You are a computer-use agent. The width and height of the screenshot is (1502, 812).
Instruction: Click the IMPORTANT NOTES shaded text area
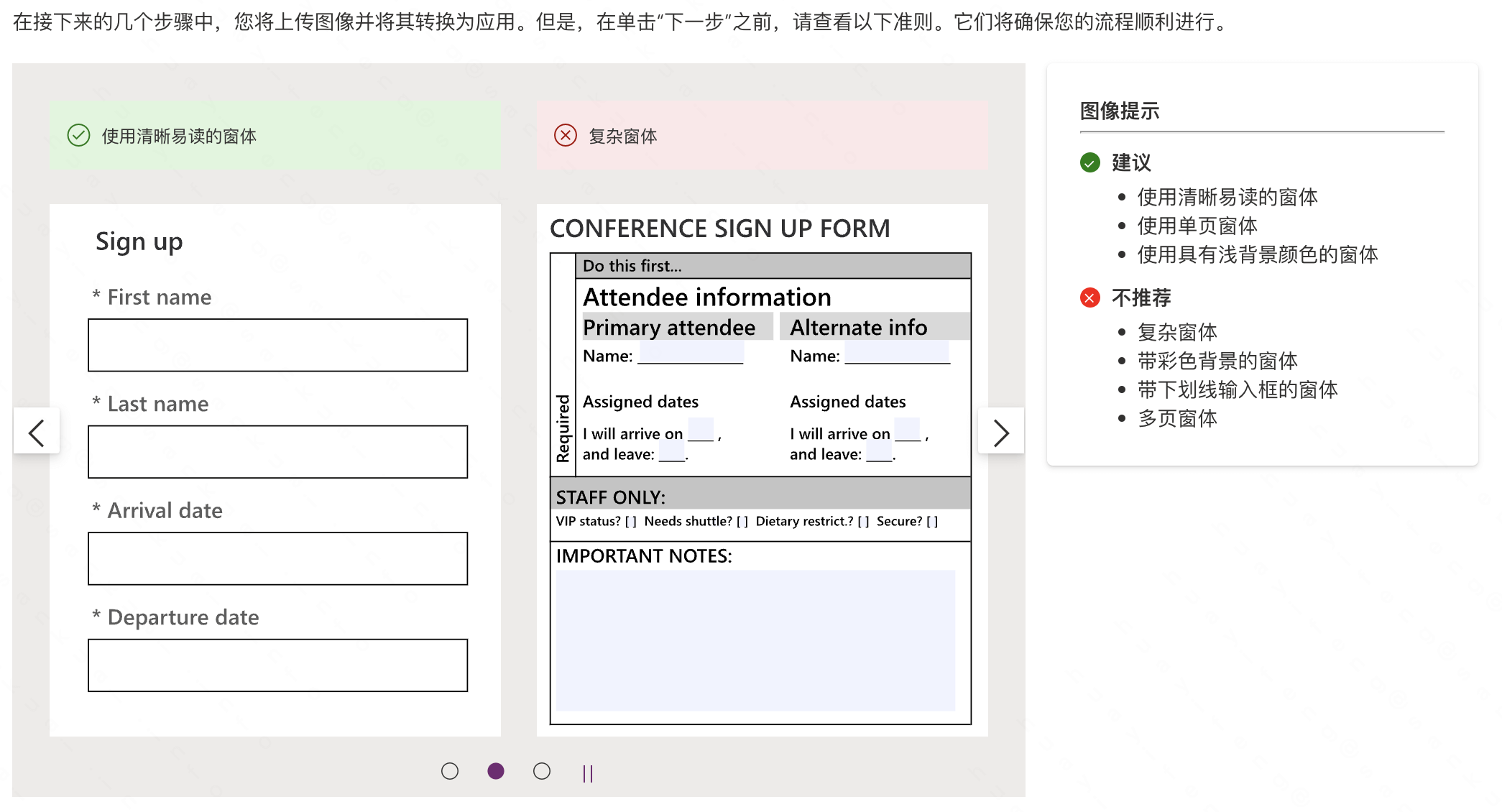click(755, 640)
